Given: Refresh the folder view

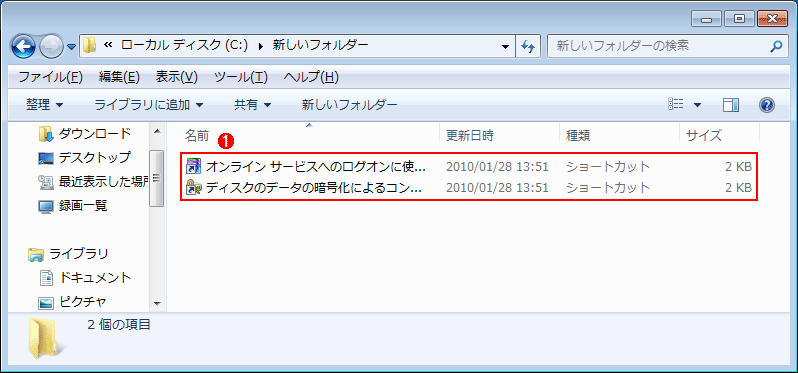Looking at the screenshot, I should click(527, 47).
